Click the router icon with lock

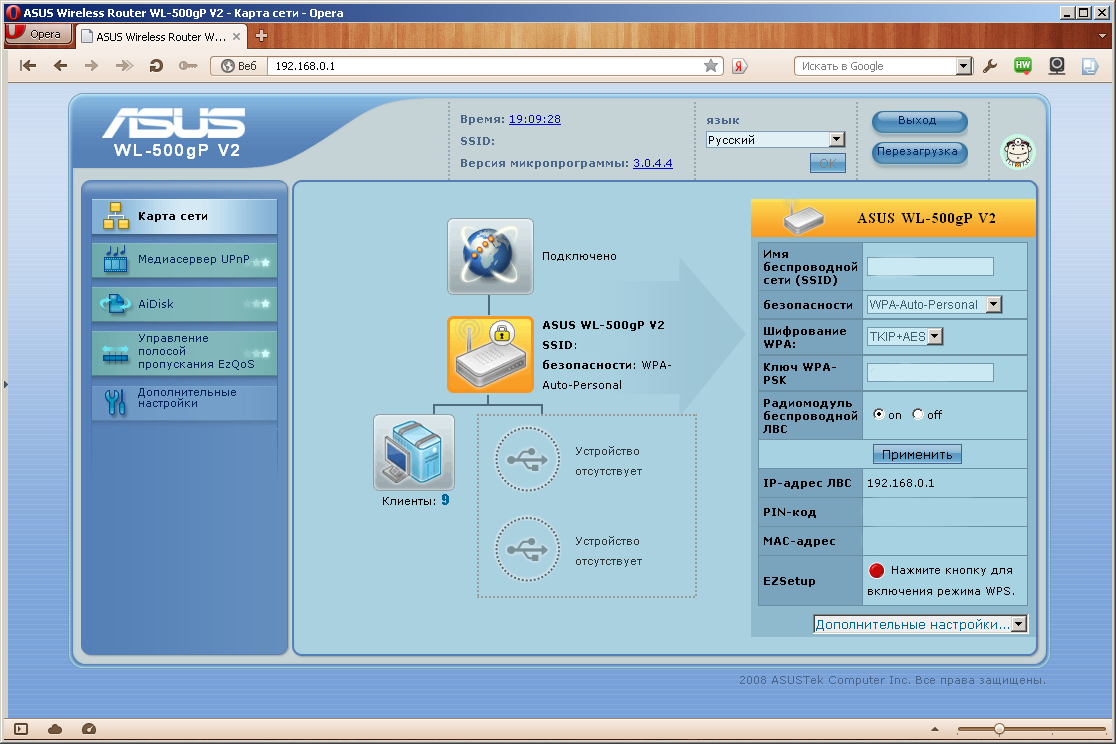490,355
